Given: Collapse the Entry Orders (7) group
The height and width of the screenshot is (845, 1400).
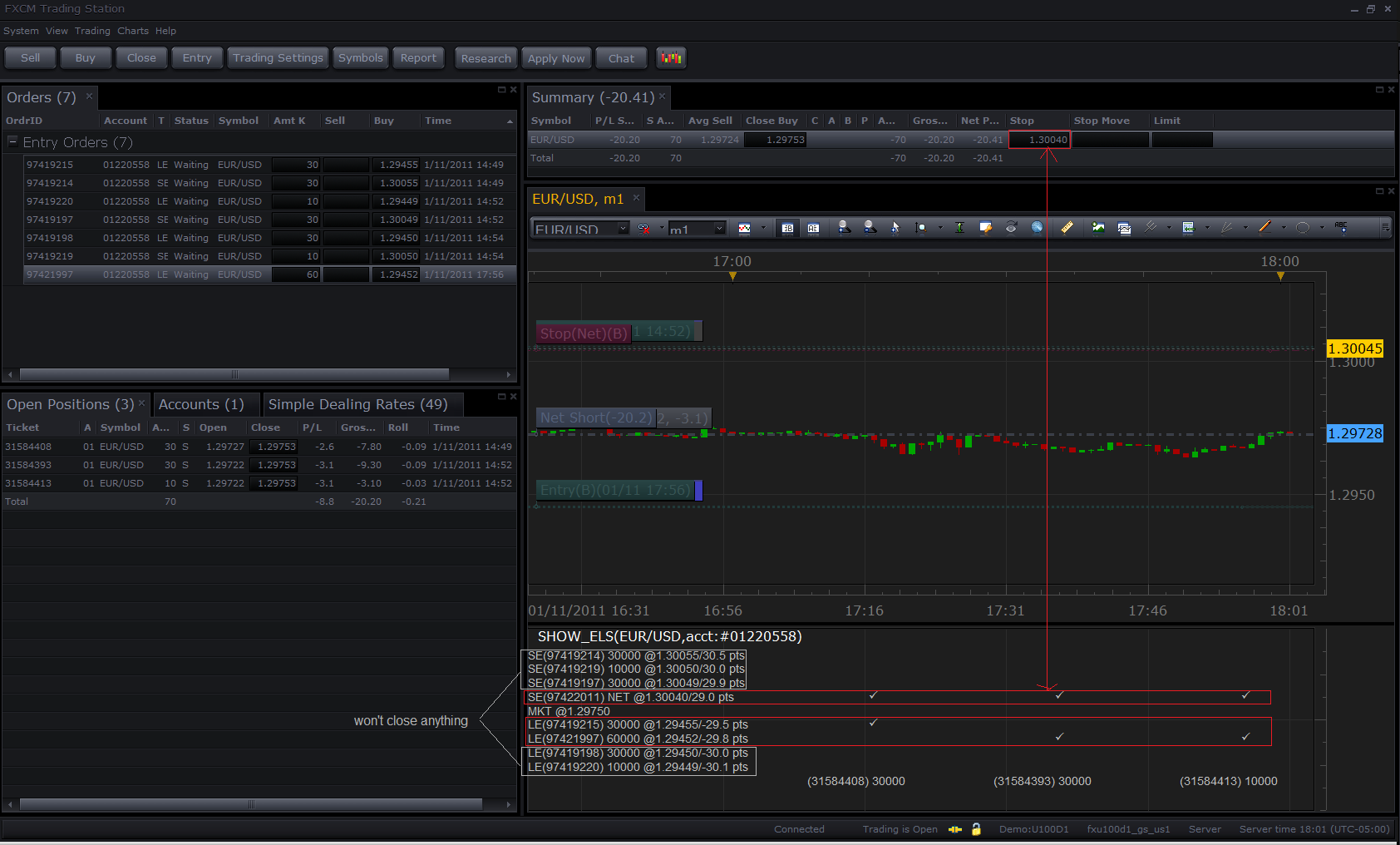Looking at the screenshot, I should (12, 141).
